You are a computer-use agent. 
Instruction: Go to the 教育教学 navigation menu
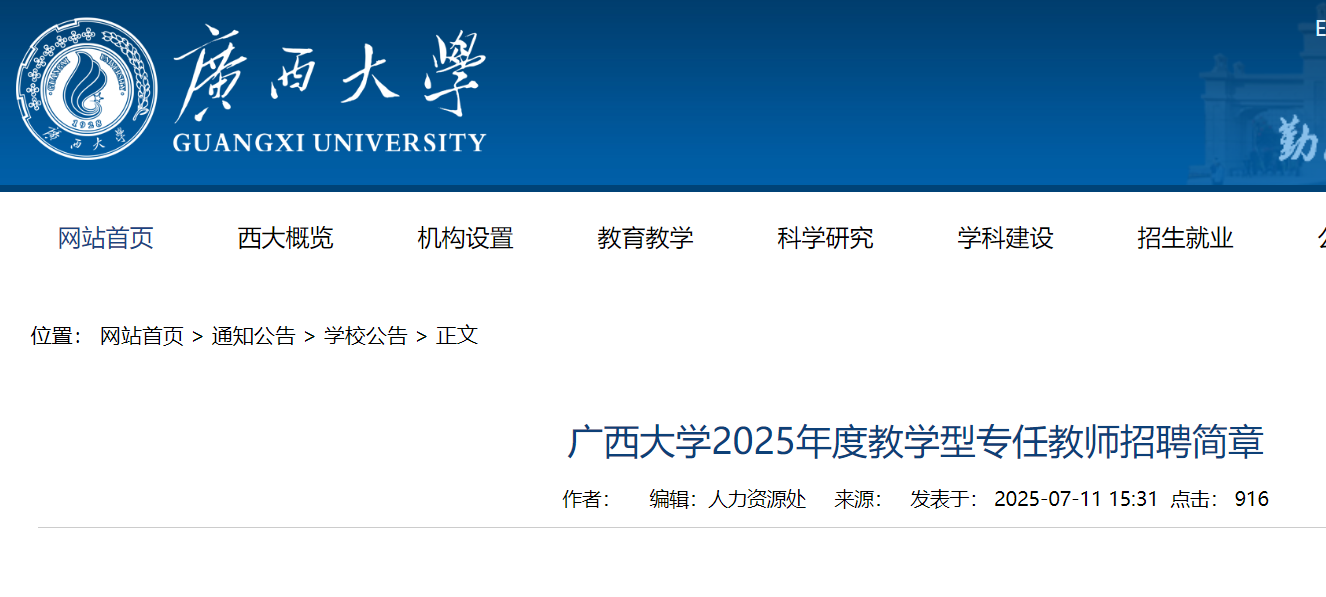pos(646,238)
